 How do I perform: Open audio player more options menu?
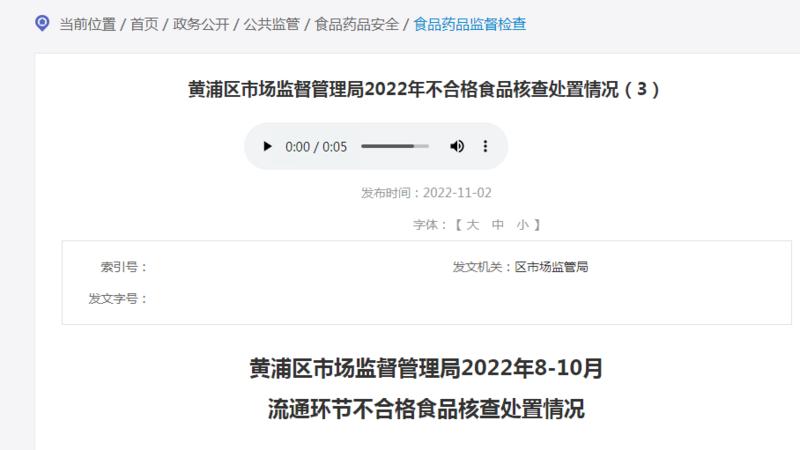(x=485, y=146)
